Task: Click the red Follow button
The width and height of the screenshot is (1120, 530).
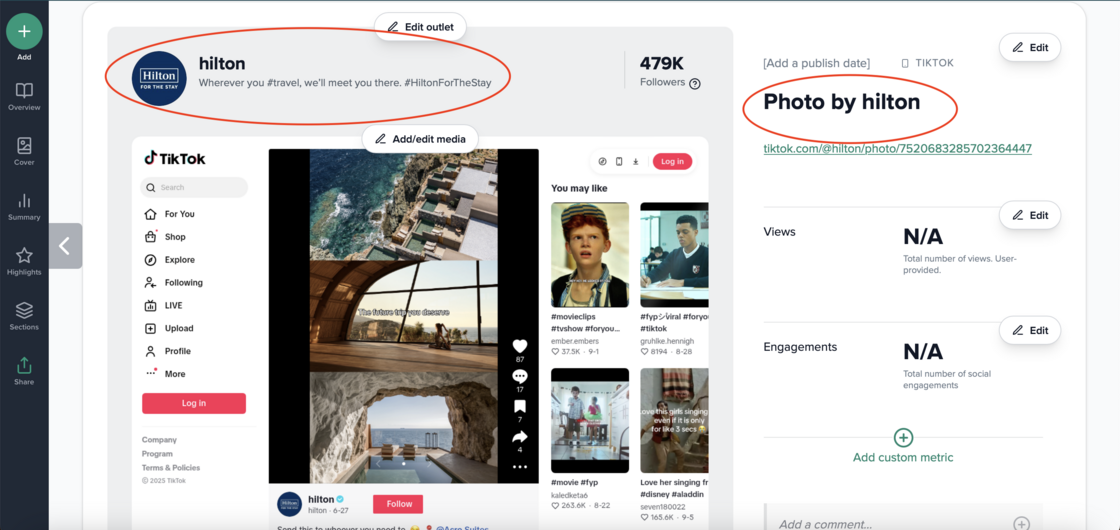Action: (398, 504)
